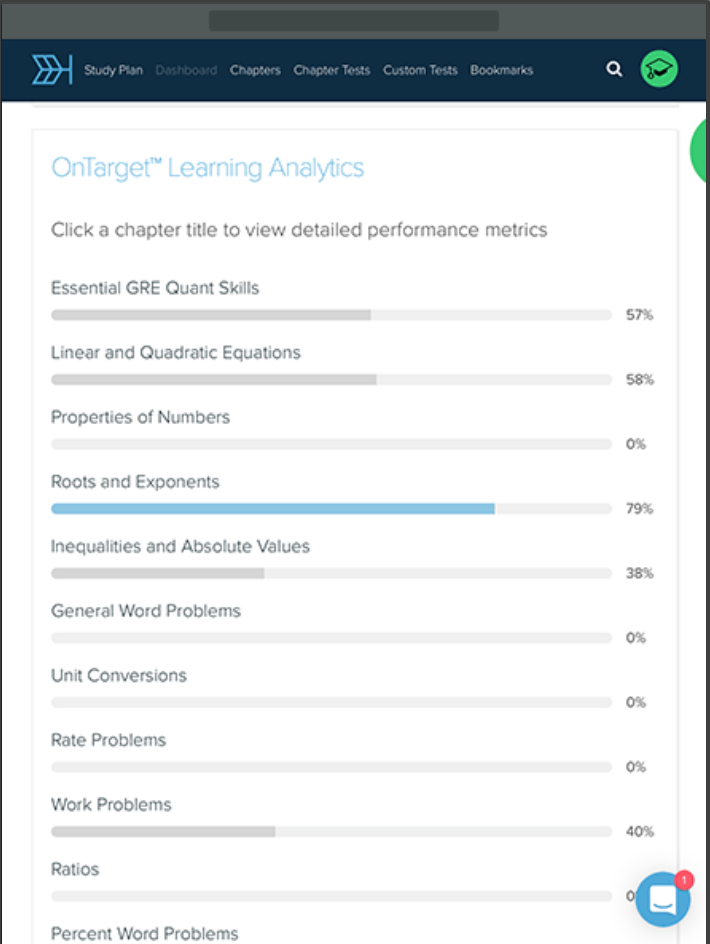Open the Essential GRE Quant Skills chapter
Screen dimensions: 710x944
(156, 288)
